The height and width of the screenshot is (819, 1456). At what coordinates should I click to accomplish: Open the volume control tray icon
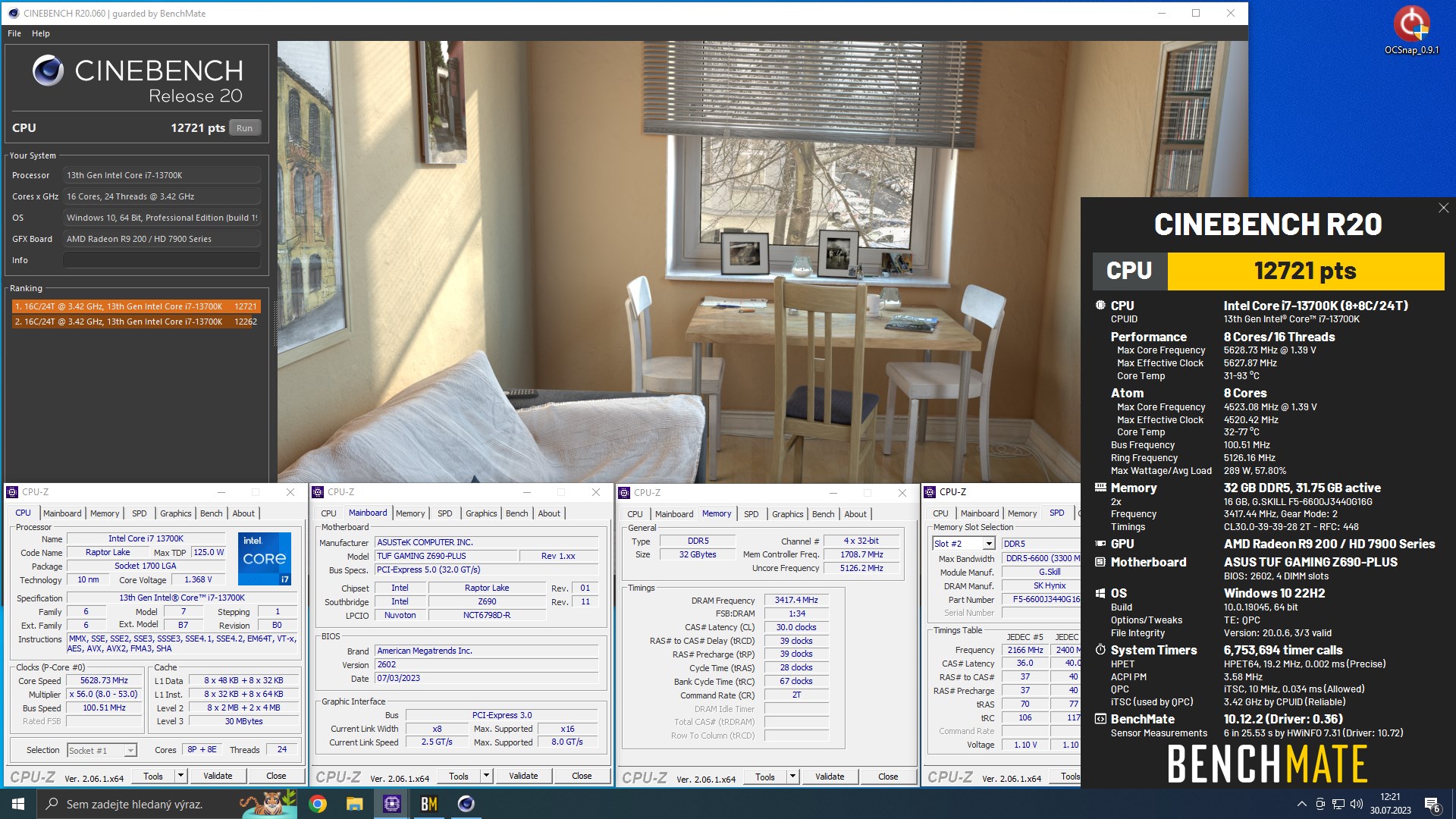pos(1357,804)
